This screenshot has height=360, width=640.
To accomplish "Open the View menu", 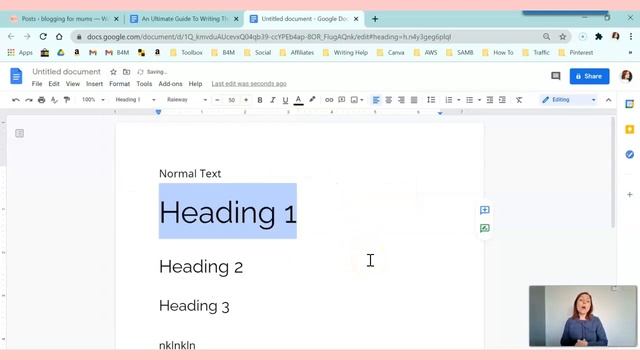I will (73, 84).
